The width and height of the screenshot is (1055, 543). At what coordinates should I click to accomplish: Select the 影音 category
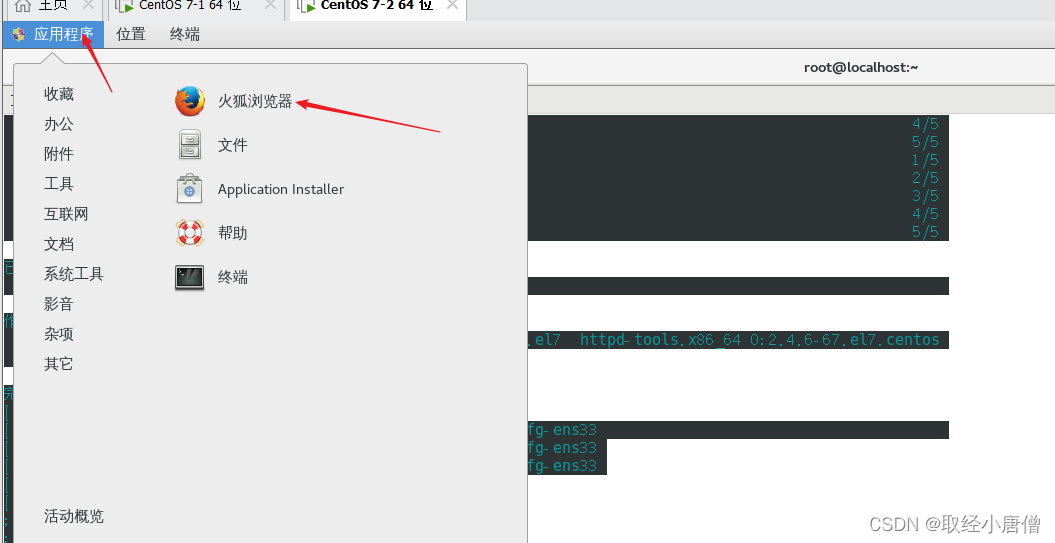point(59,304)
